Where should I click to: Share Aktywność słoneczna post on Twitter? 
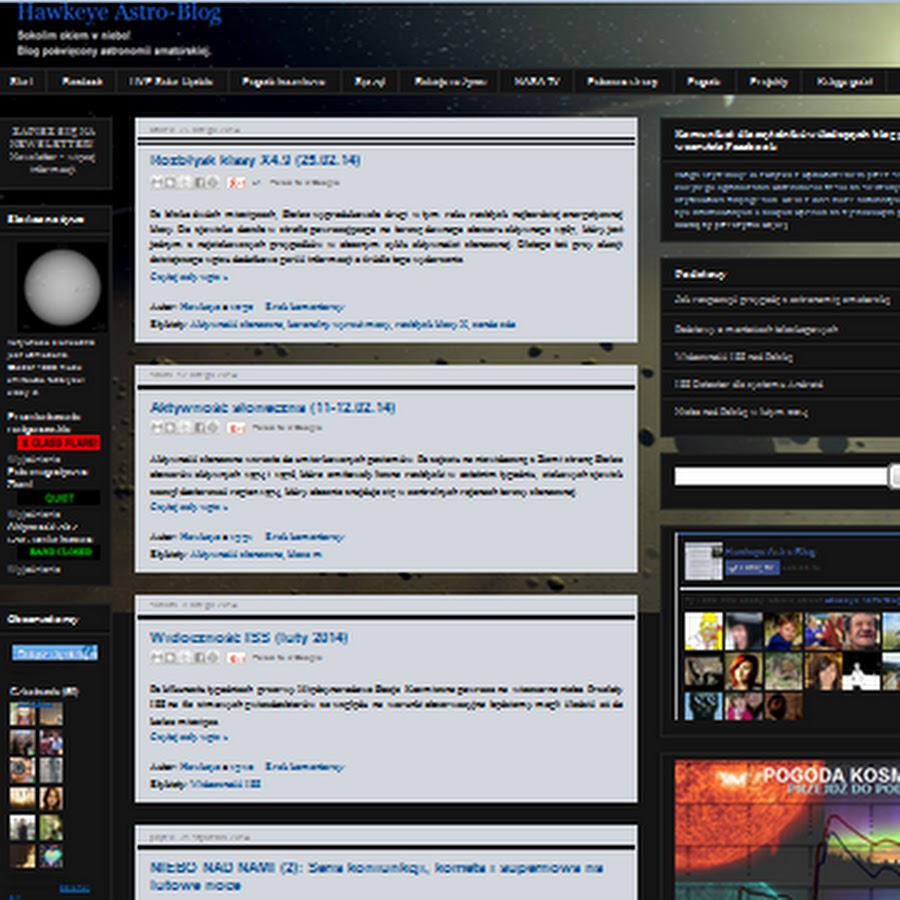(185, 427)
